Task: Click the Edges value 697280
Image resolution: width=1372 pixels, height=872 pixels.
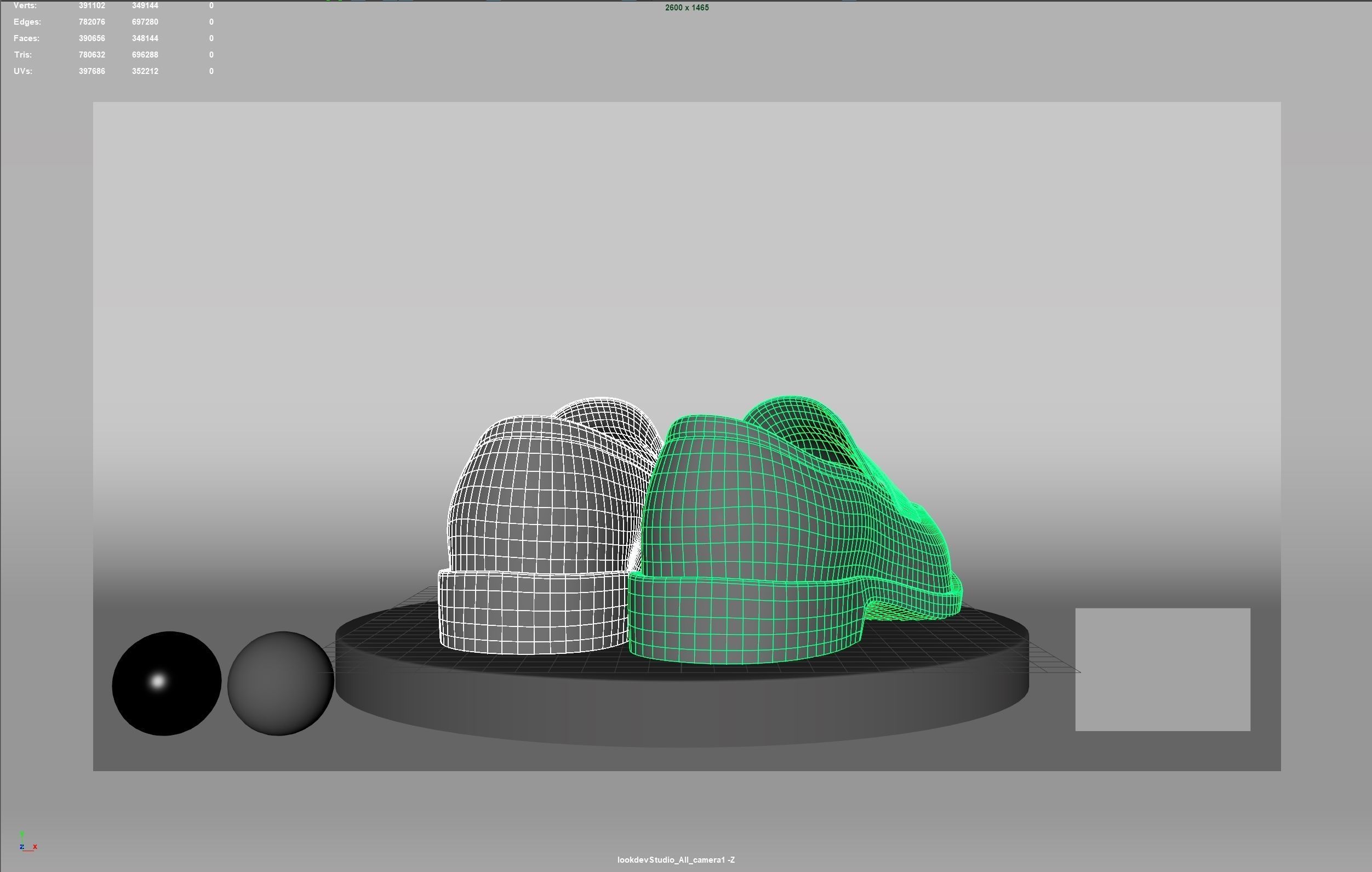Action: point(145,22)
